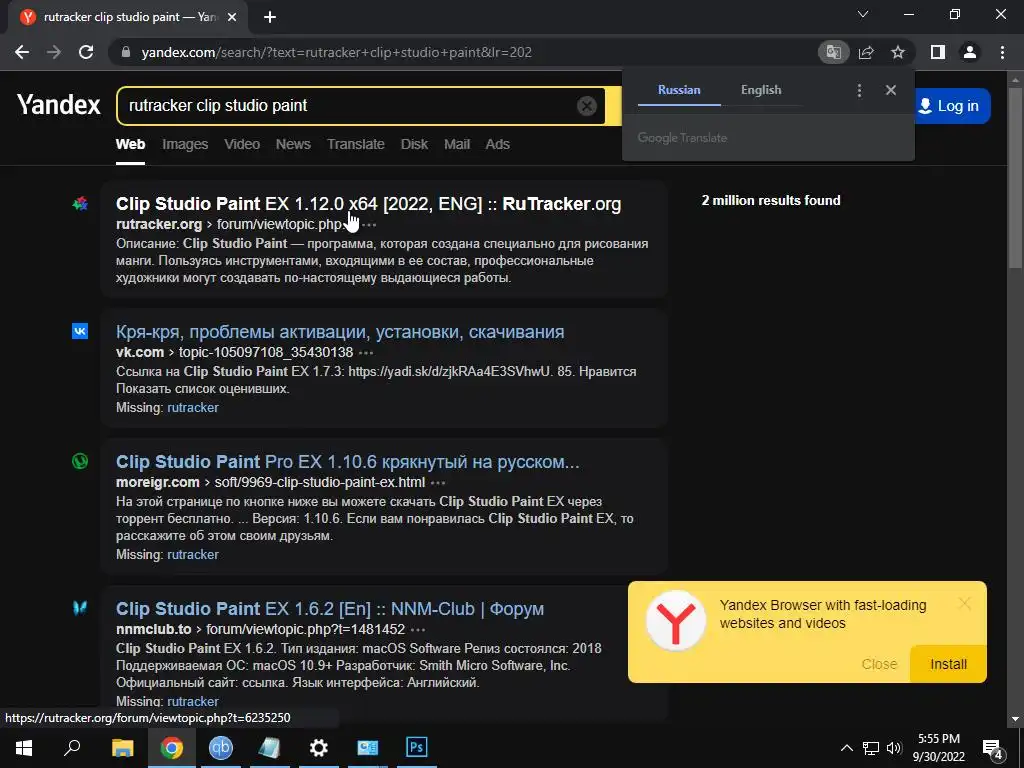Open the Clip Studio Paint EX 1.12.0 RuTracker result
This screenshot has width=1024, height=768.
[368, 204]
